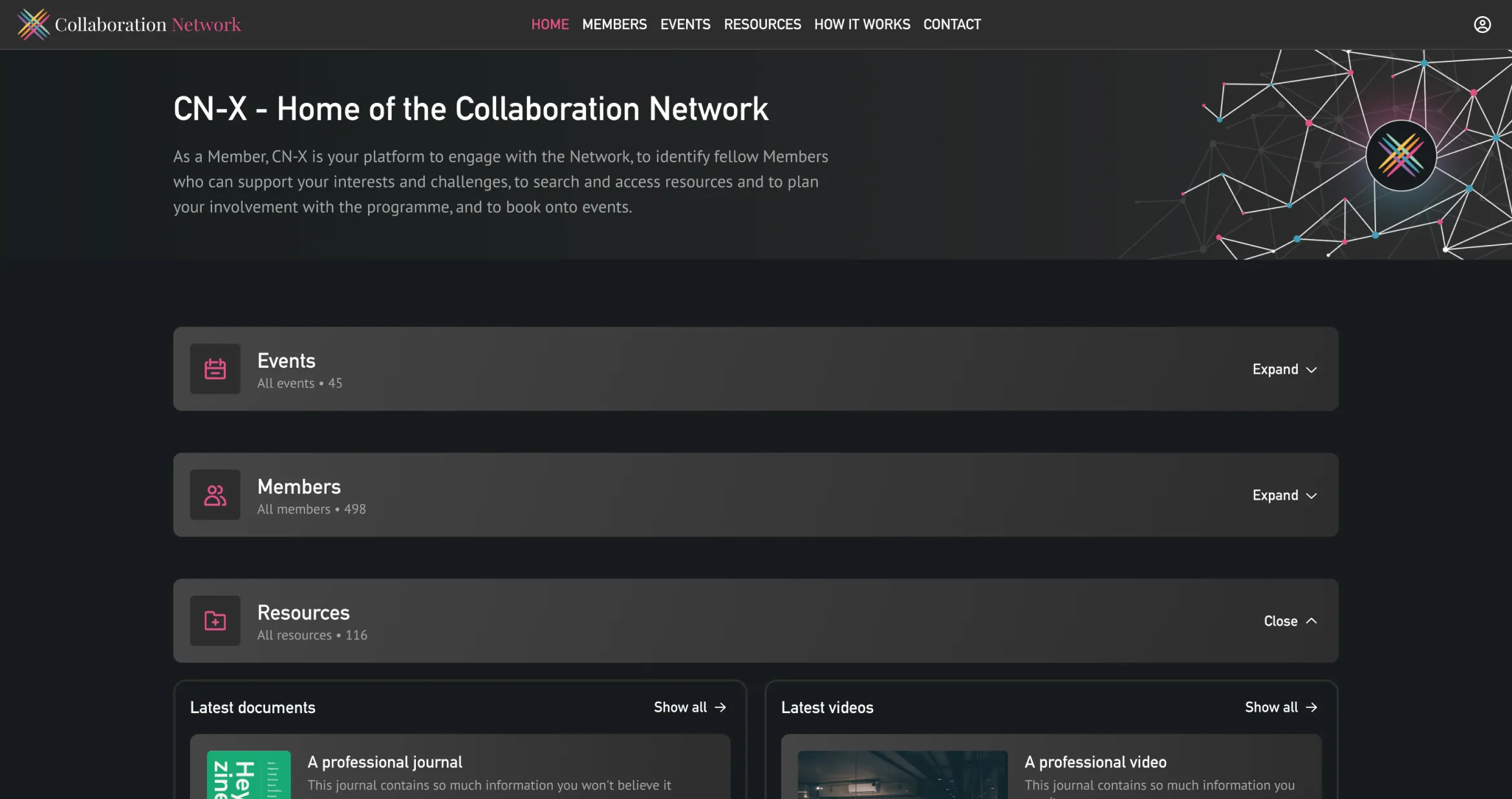The height and width of the screenshot is (799, 1512).
Task: Click the Members section title
Action: pos(299,487)
